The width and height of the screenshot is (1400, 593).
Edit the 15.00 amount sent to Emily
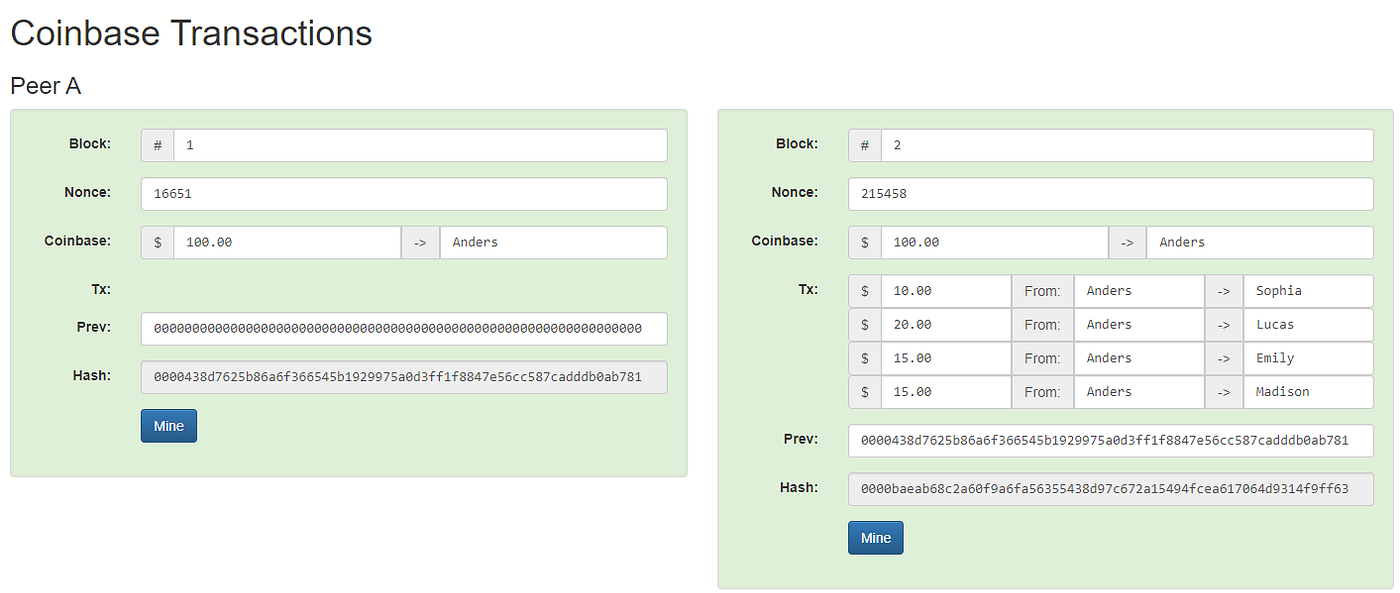click(946, 358)
